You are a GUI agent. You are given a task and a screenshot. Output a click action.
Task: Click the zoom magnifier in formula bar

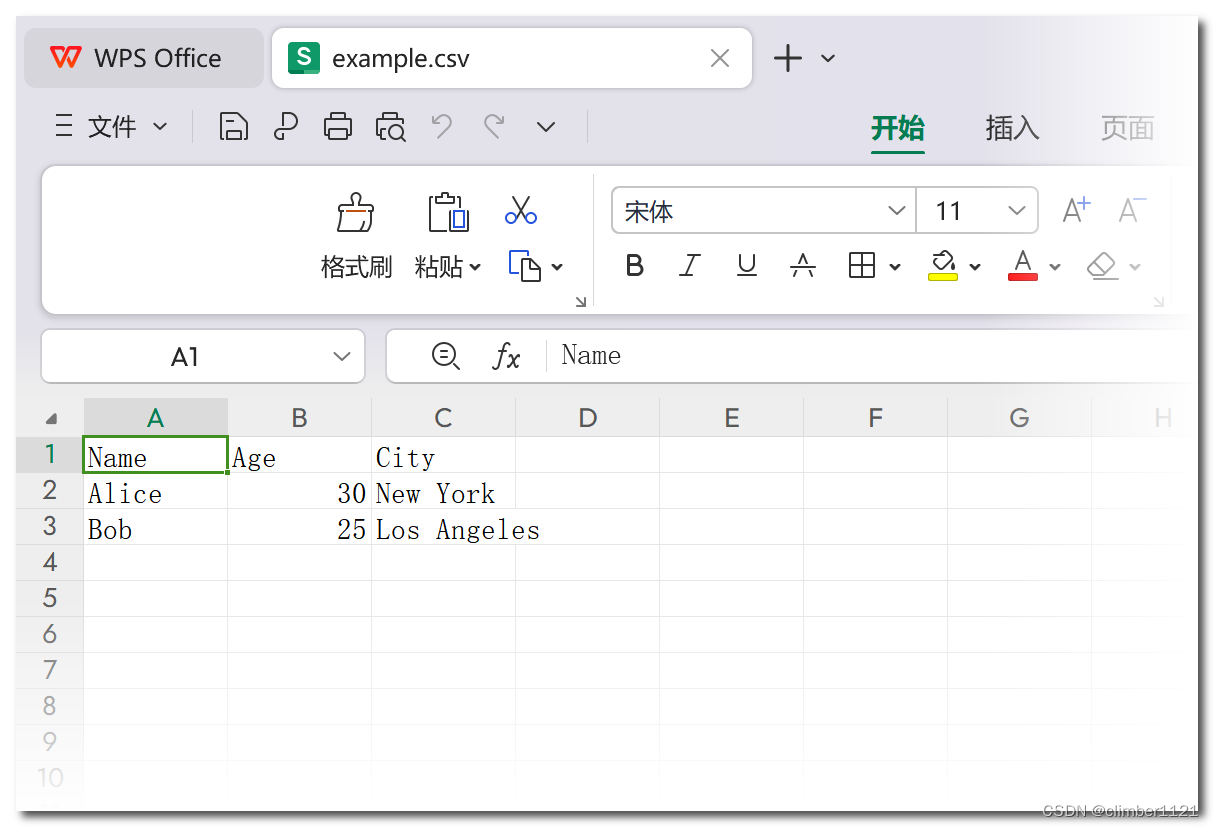point(445,356)
